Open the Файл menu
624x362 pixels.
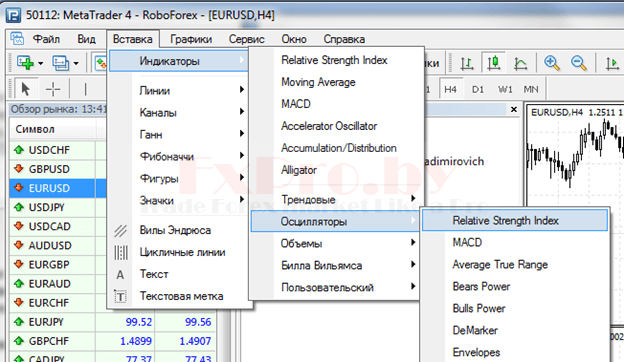click(x=46, y=39)
